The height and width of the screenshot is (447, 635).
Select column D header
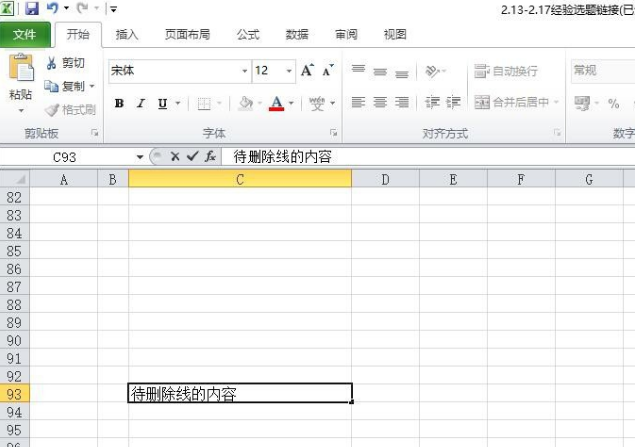386,179
